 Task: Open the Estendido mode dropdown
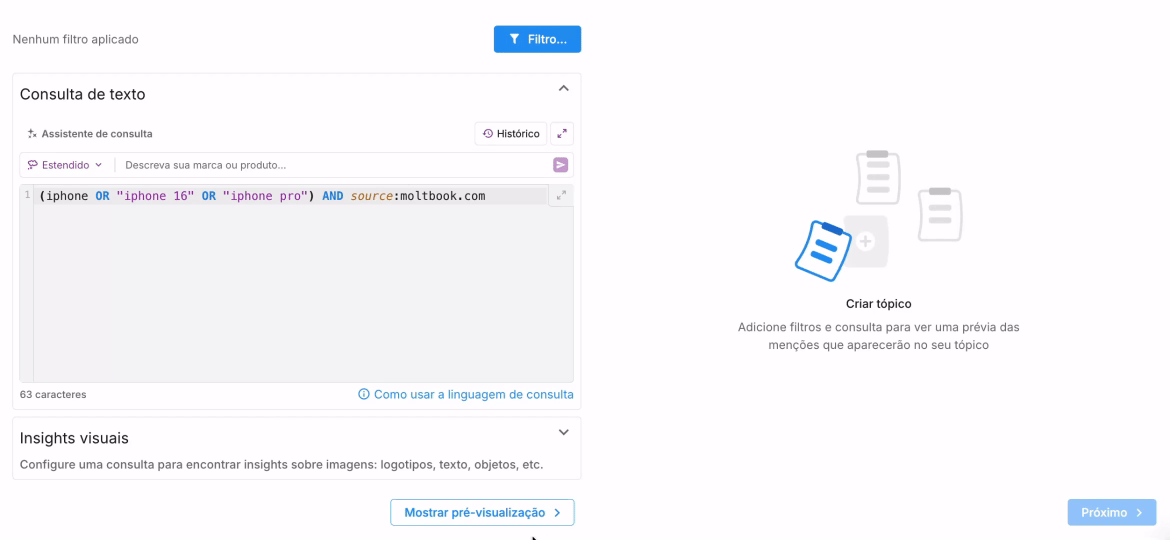[65, 165]
